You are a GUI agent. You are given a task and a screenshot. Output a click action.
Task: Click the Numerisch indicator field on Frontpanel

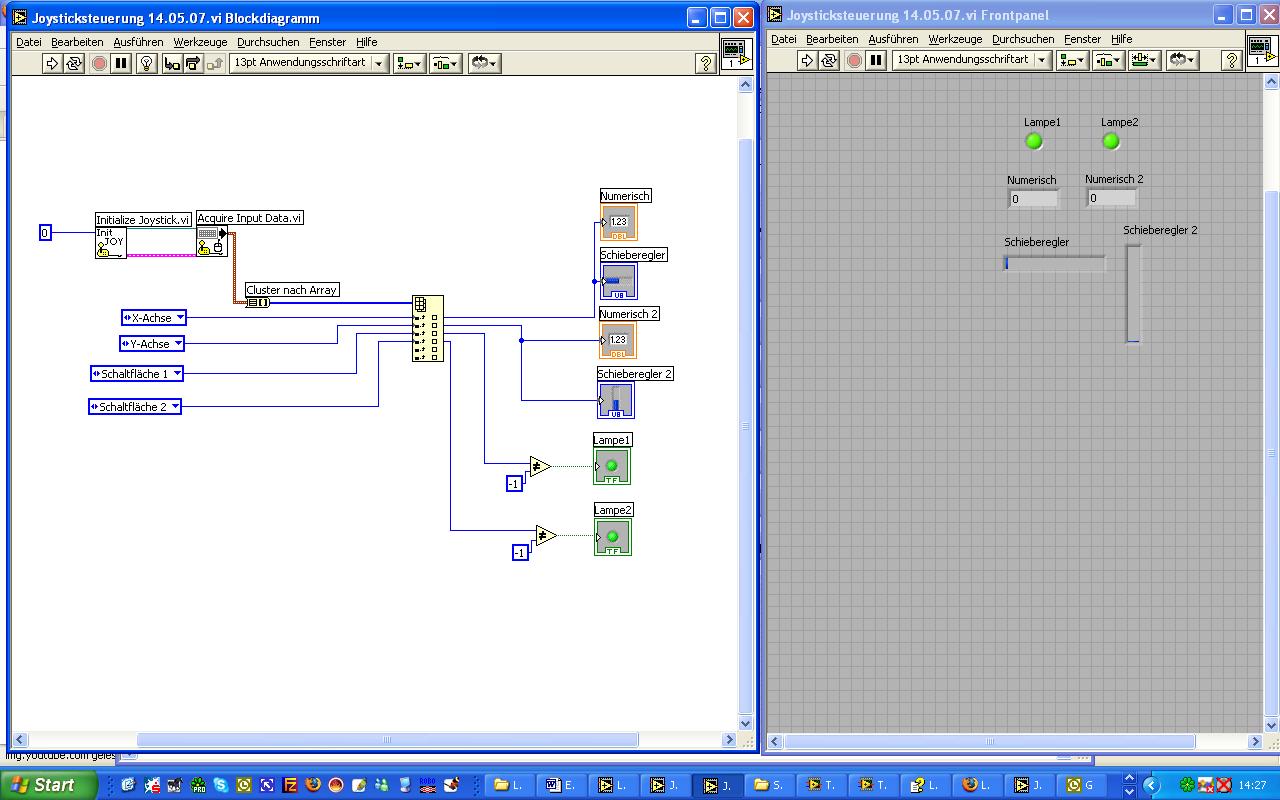(x=1033, y=199)
